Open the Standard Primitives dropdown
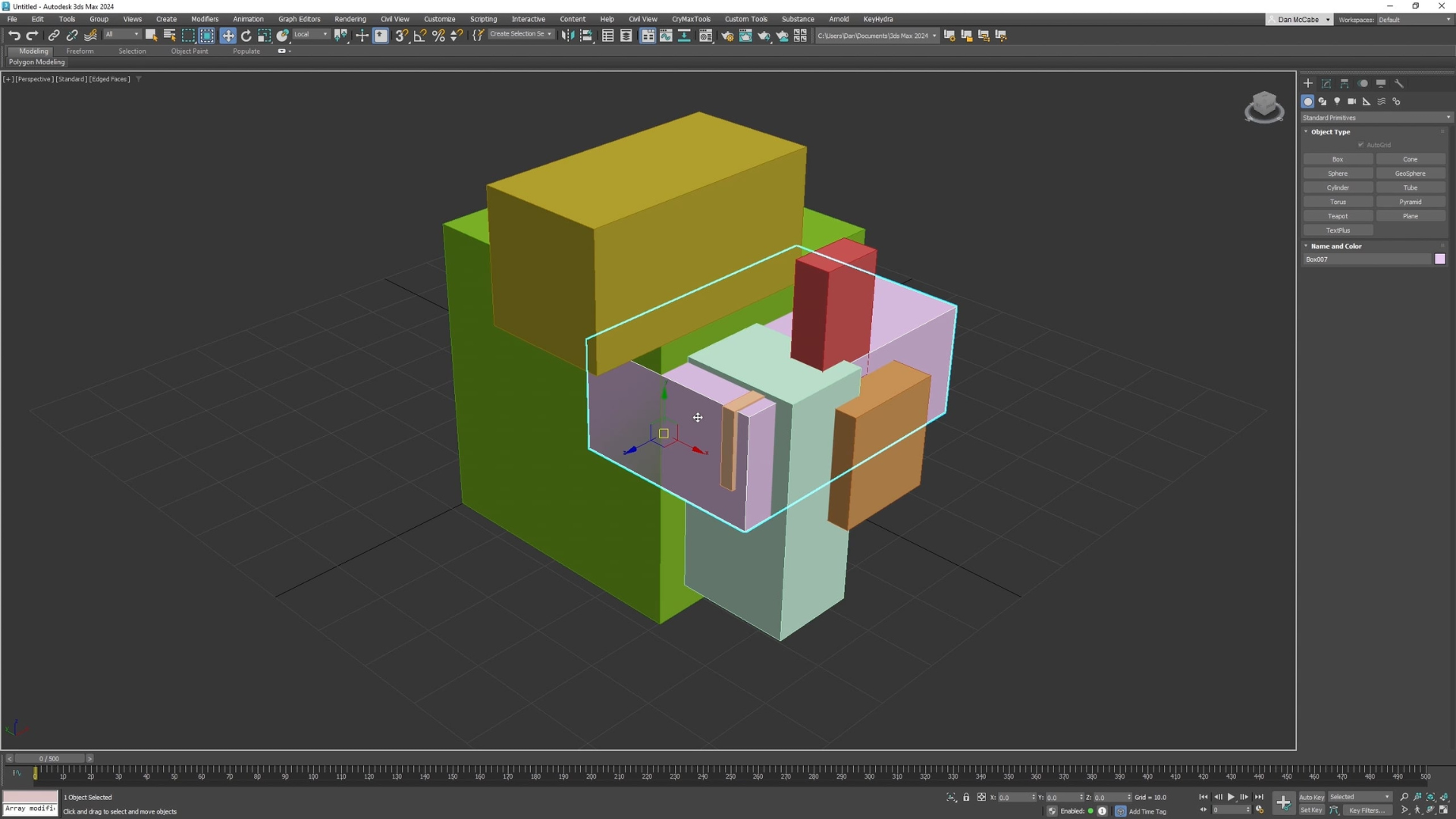This screenshot has height=819, width=1456. pyautogui.click(x=1376, y=118)
